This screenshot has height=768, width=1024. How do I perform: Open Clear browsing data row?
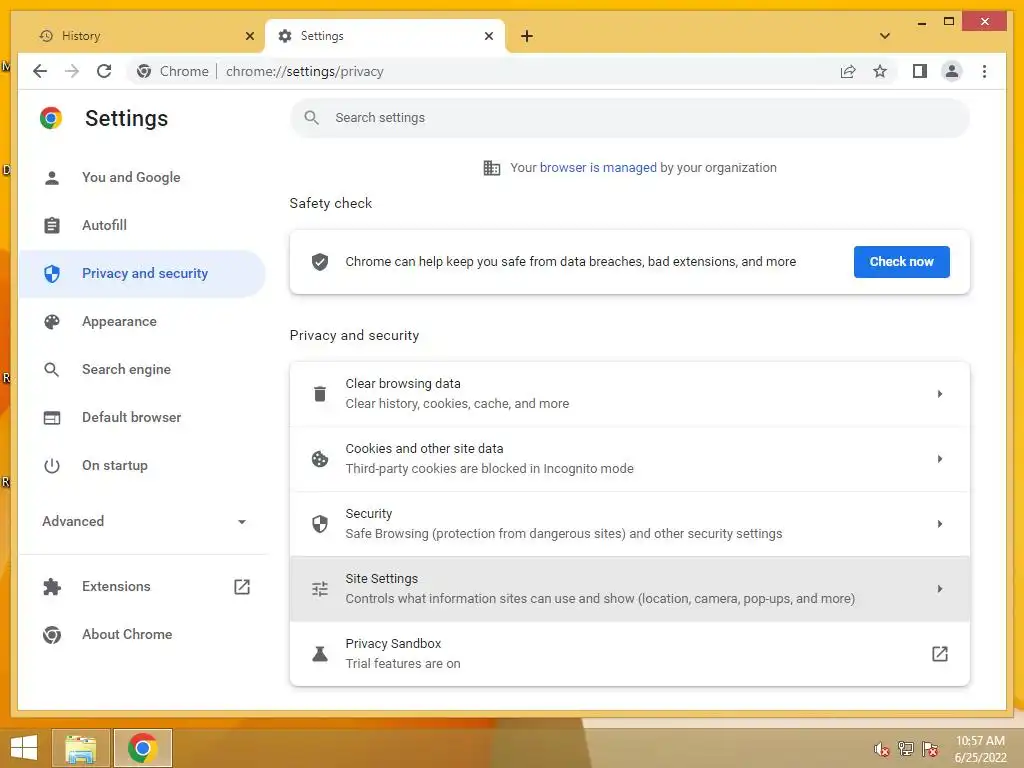click(630, 394)
